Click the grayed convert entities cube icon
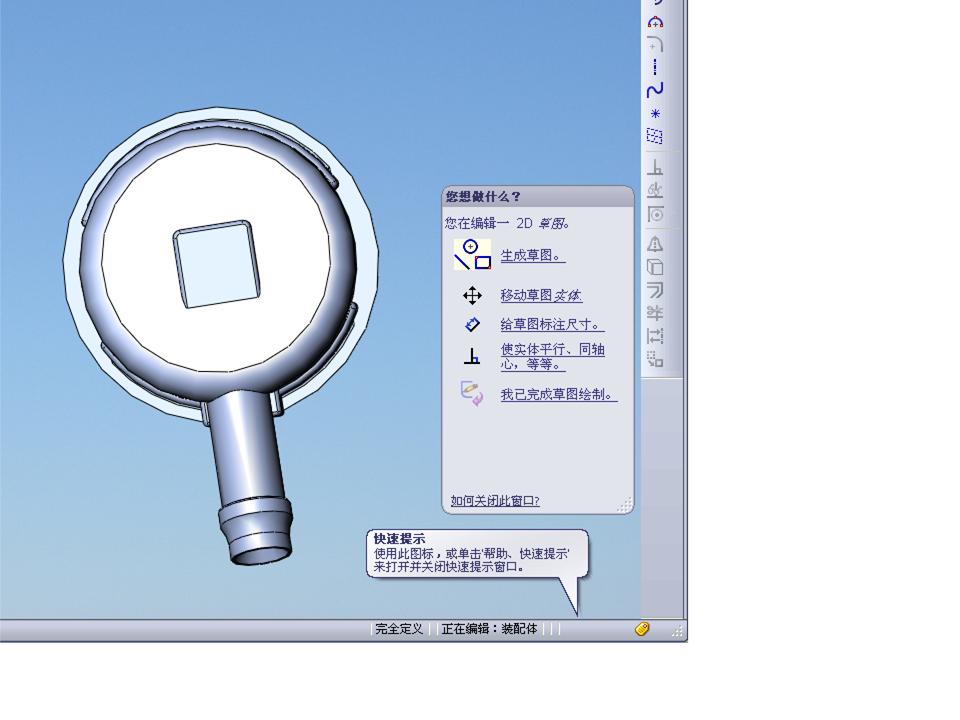Screen dimensions: 960x720 [x=655, y=268]
